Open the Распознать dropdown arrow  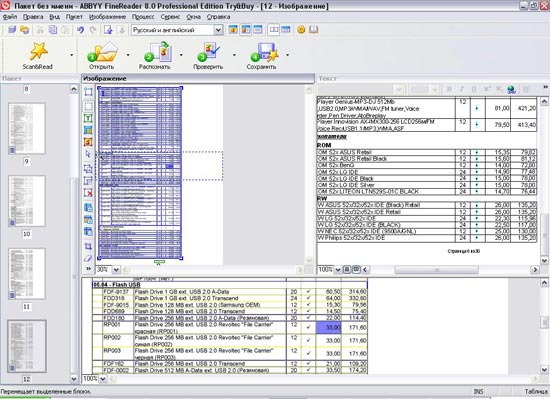[x=181, y=55]
